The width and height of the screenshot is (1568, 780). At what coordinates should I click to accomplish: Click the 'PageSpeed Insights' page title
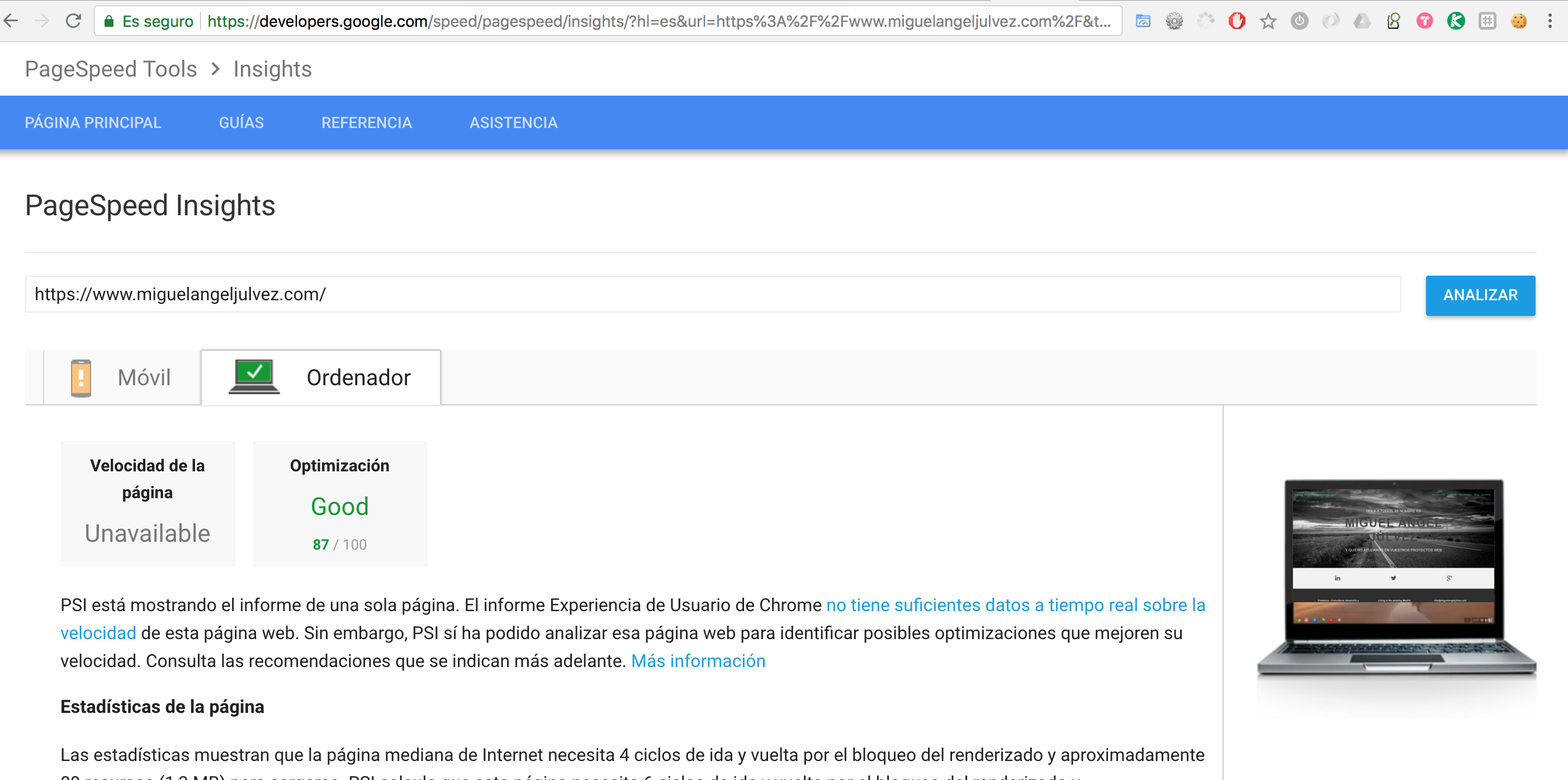(x=150, y=206)
